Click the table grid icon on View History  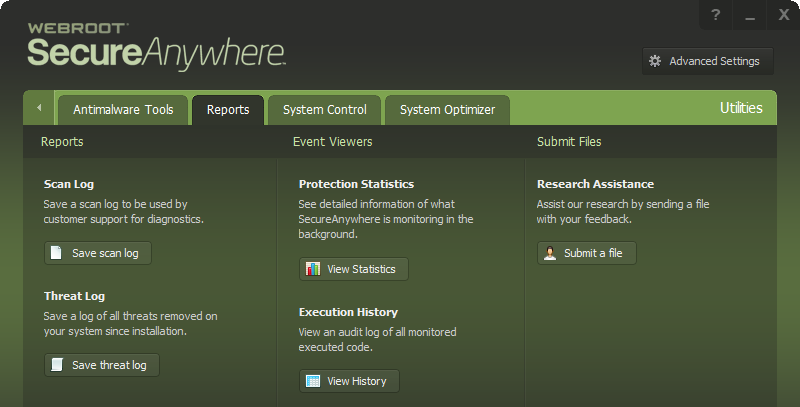pos(313,381)
